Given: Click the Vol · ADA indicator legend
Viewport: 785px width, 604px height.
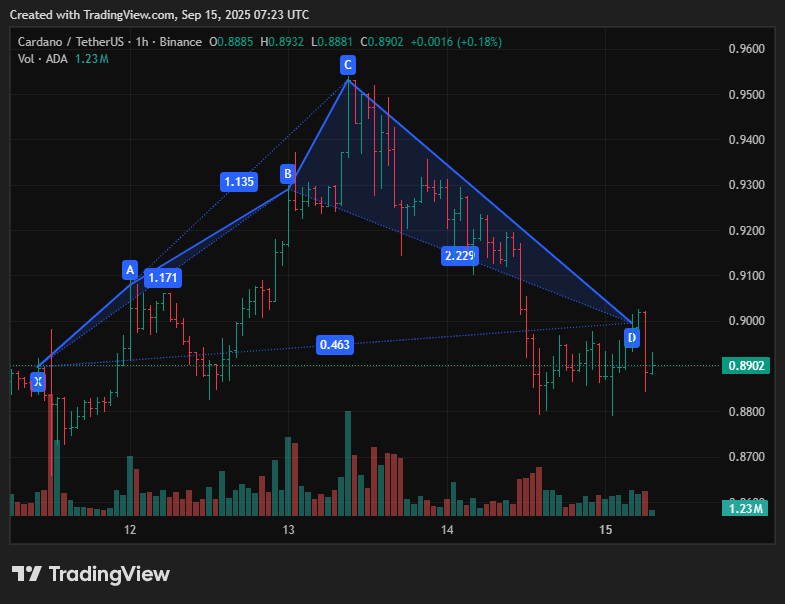Looking at the screenshot, I should tap(43, 59).
